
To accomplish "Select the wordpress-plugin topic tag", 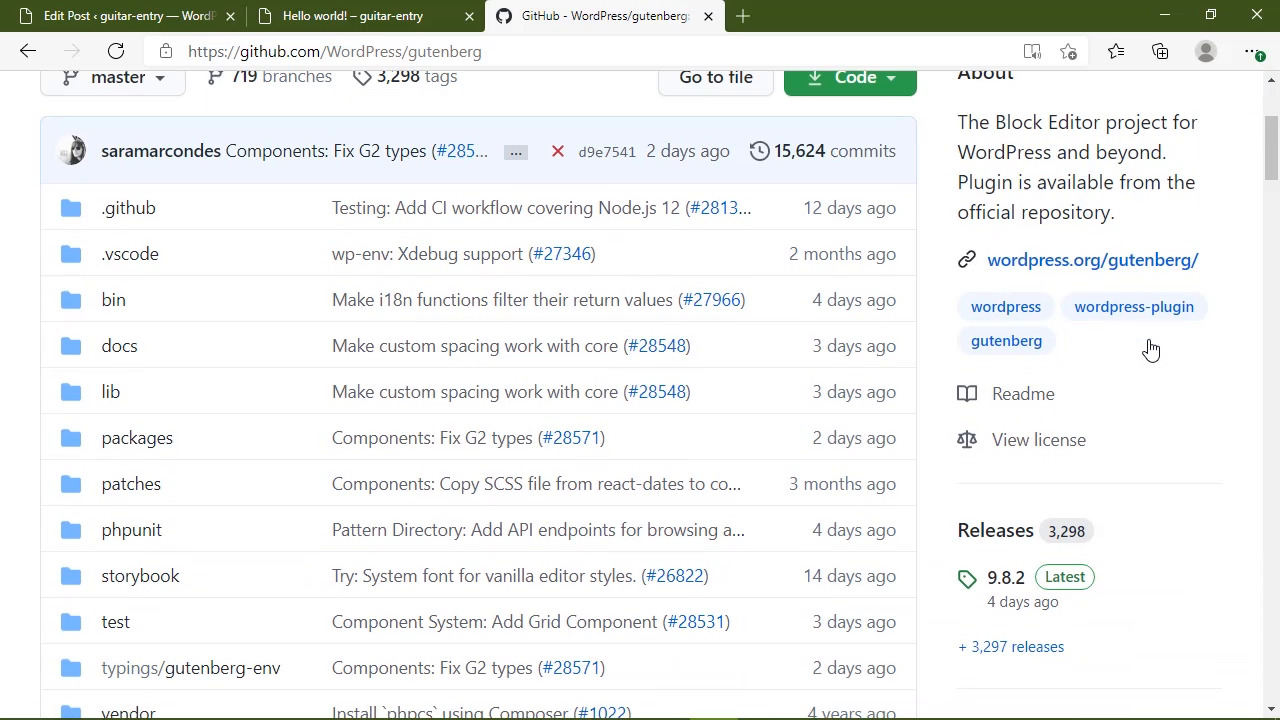I will 1134,307.
